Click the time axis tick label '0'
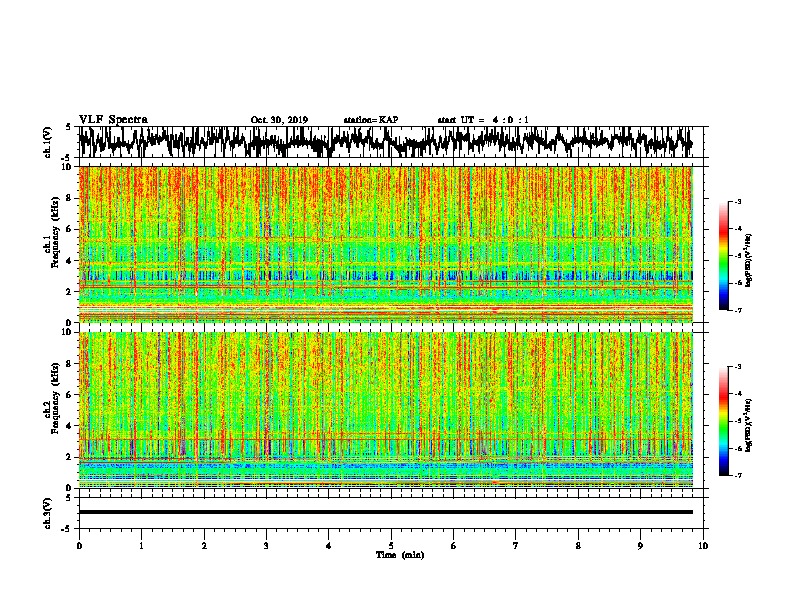The width and height of the screenshot is (792, 612). (79, 546)
